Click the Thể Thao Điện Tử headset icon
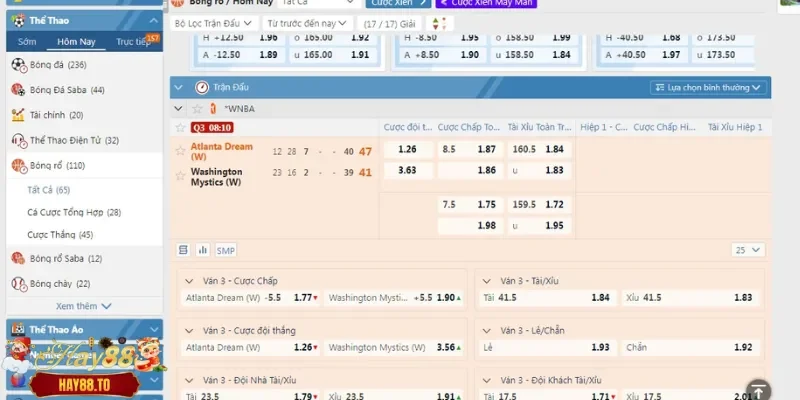800x400 pixels. 18,140
